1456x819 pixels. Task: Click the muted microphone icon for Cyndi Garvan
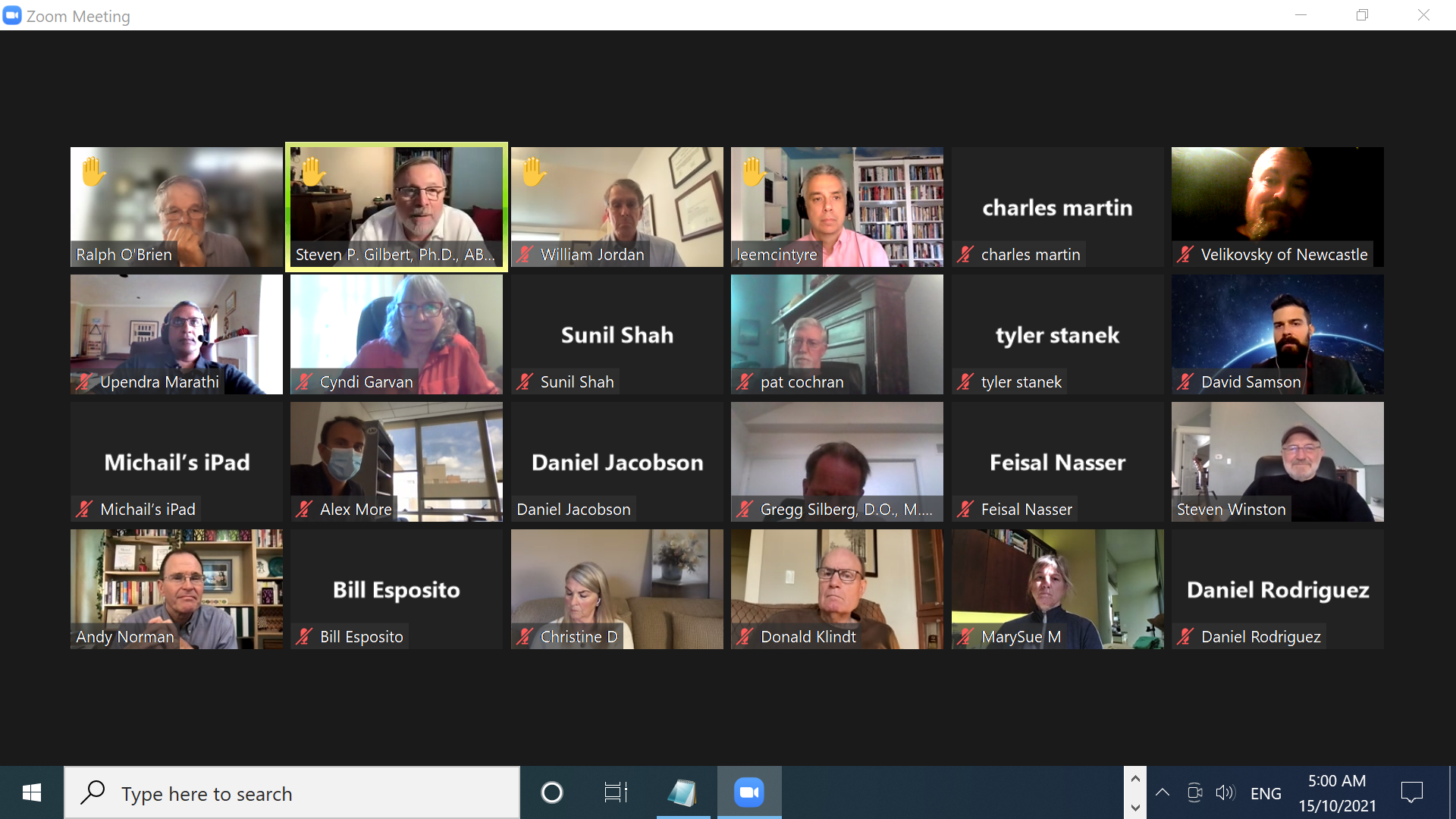pos(304,382)
